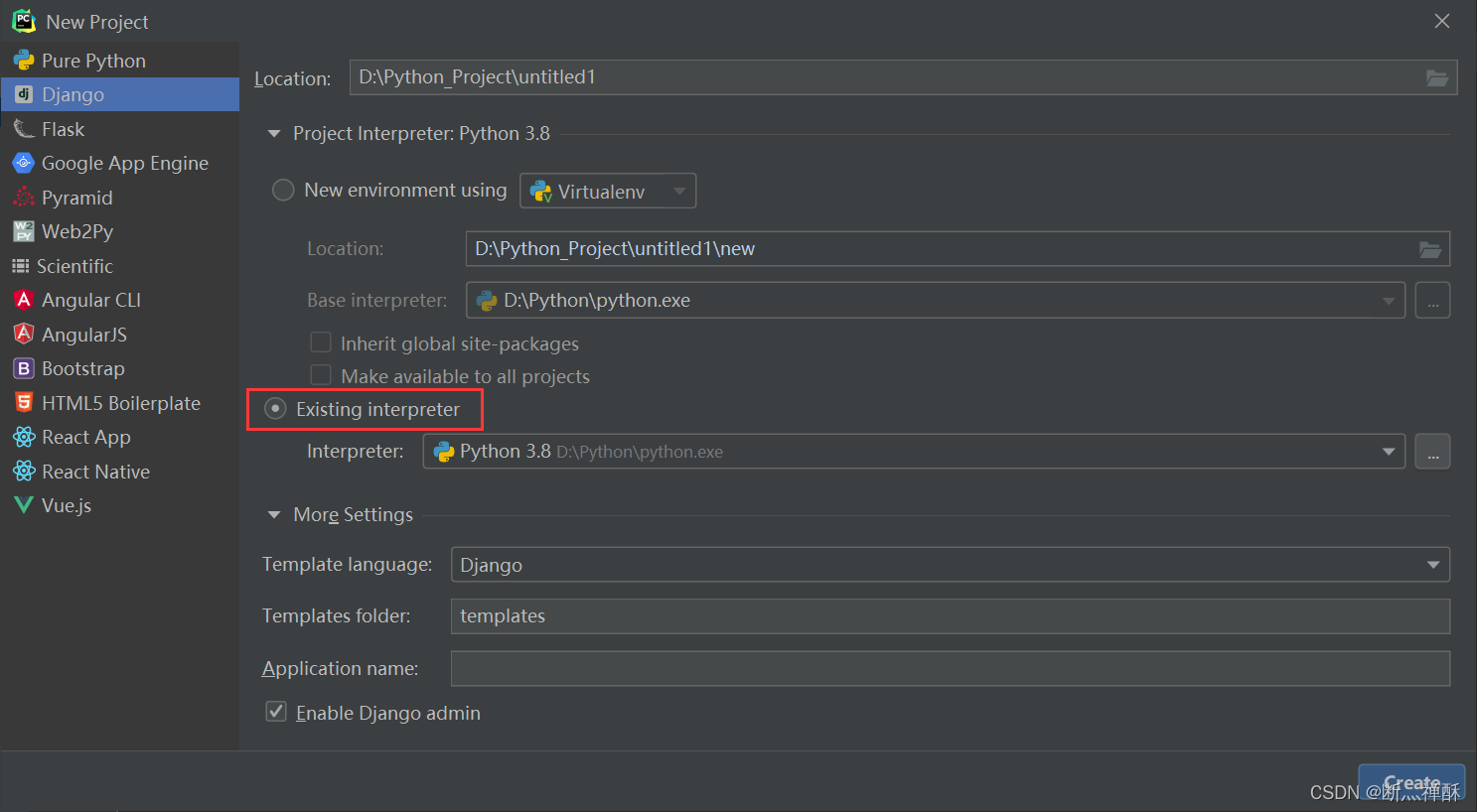
Task: Select the React App atom icon
Action: tap(24, 437)
